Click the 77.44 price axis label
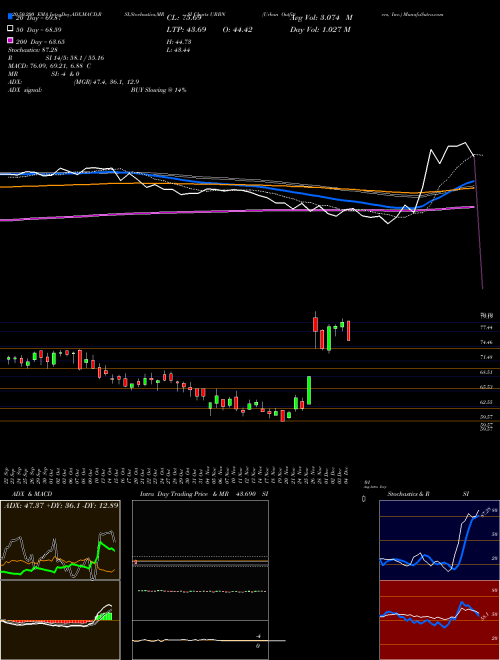Image resolution: width=500 pixels, height=660 pixels. point(487,327)
